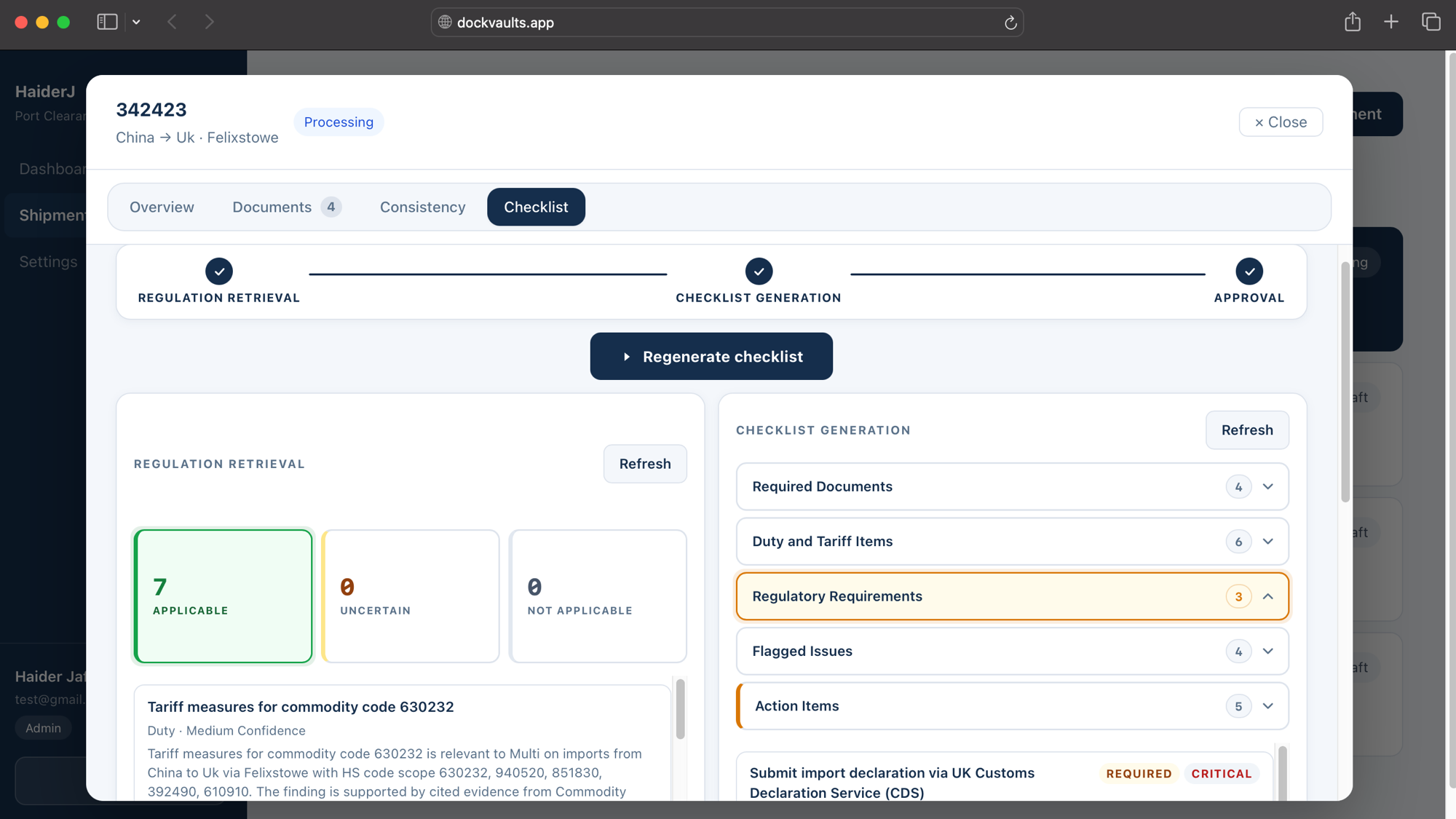The height and width of the screenshot is (819, 1456).
Task: Click the CRITICAL tag on CDS item
Action: 1222,773
